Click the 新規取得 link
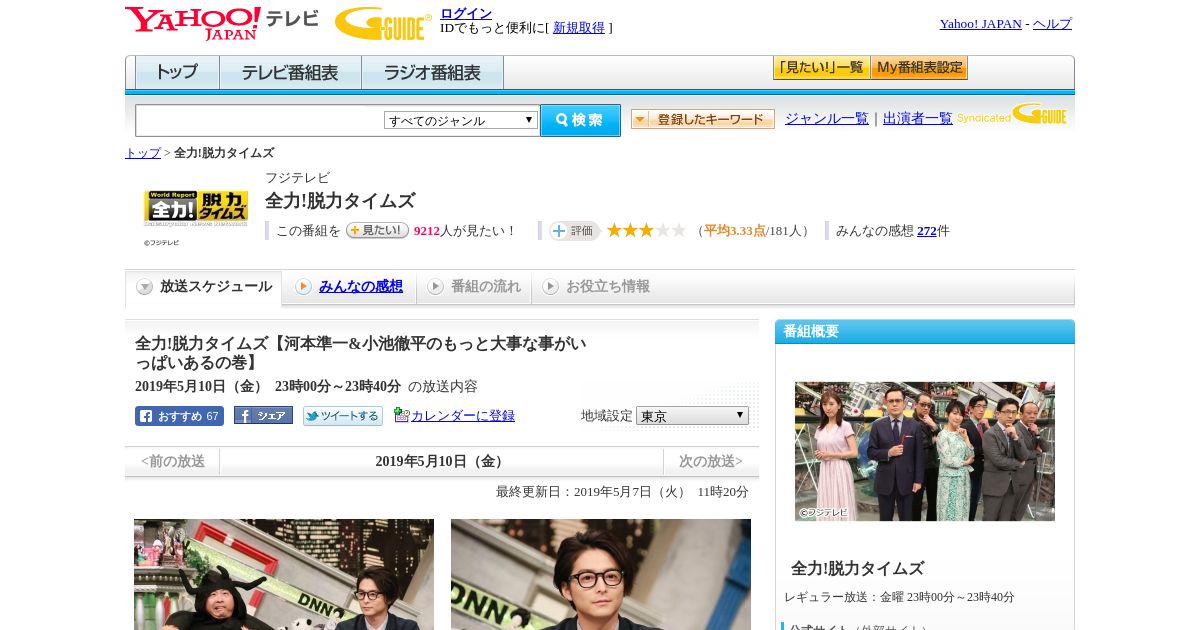Screen dimensions: 1200x630 tap(579, 28)
